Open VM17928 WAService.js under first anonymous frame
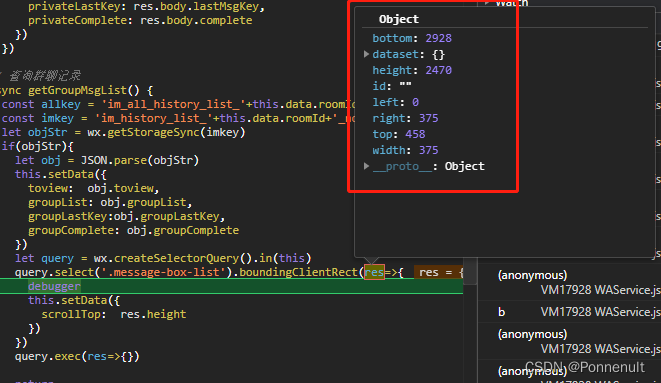This screenshot has height=383, width=661. click(600, 290)
